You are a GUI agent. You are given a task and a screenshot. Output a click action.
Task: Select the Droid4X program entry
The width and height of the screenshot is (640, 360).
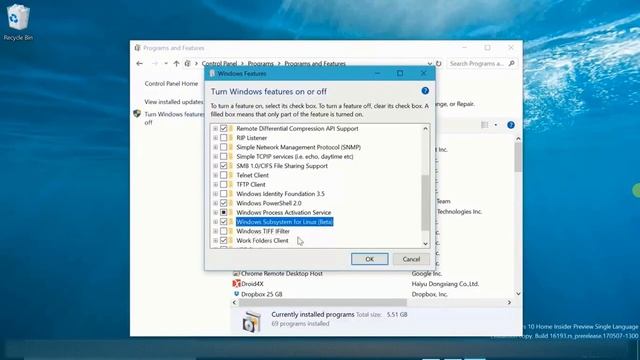pos(252,284)
